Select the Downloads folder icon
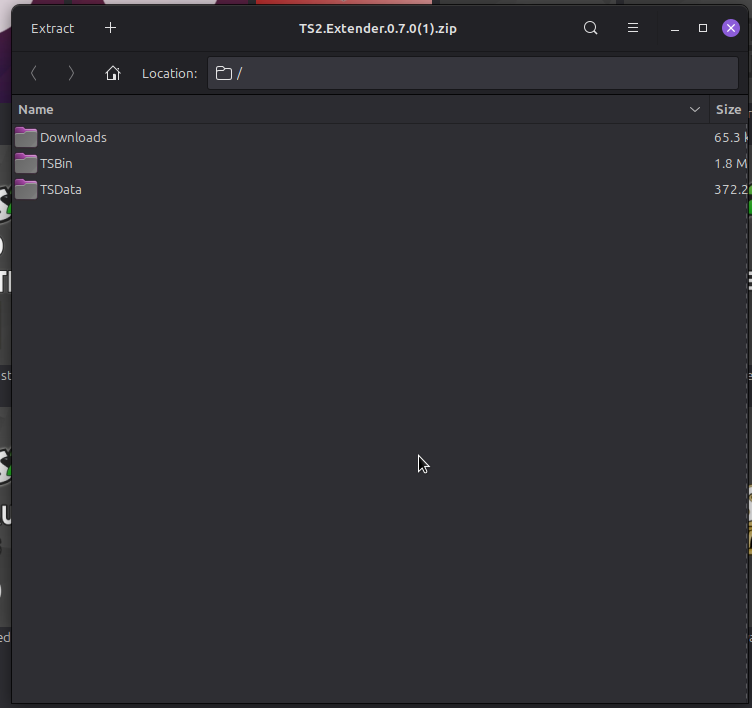 (x=26, y=137)
